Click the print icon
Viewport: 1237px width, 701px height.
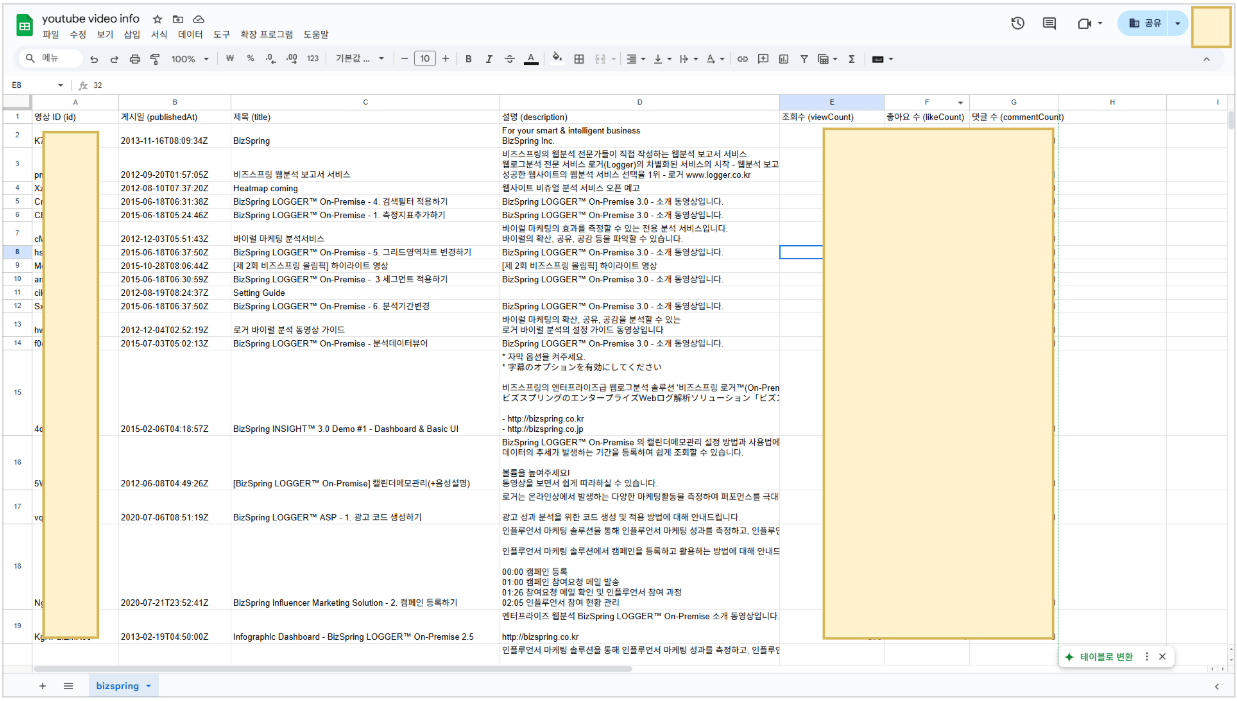point(135,59)
